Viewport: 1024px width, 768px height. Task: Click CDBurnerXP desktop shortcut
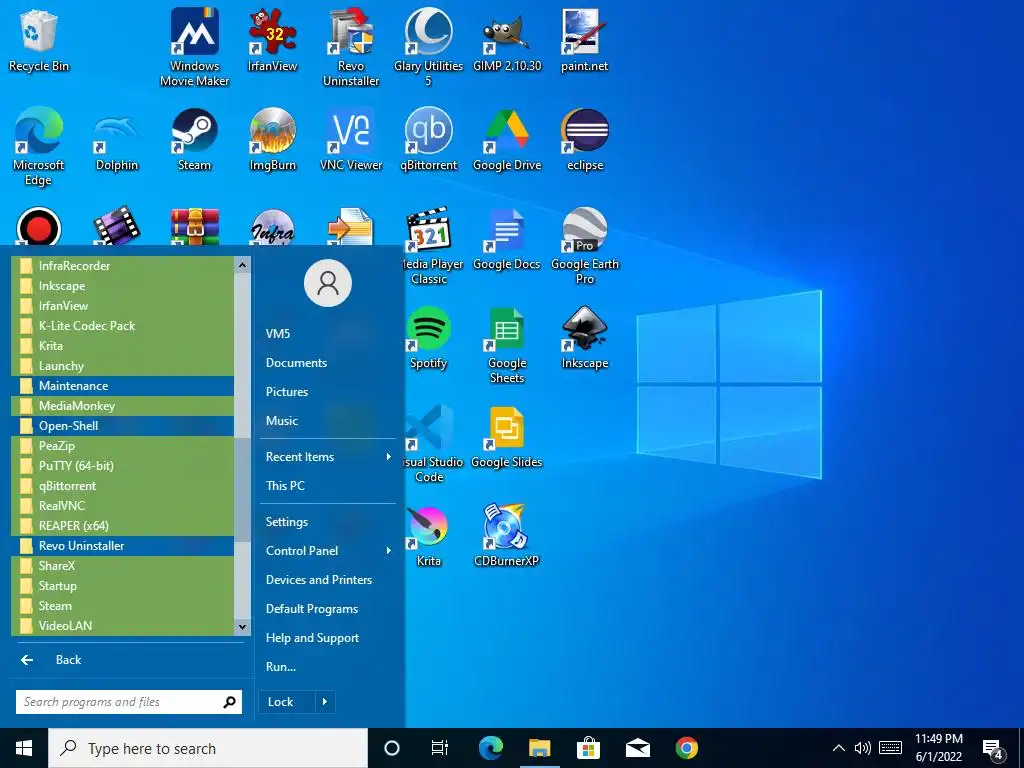[x=507, y=537]
